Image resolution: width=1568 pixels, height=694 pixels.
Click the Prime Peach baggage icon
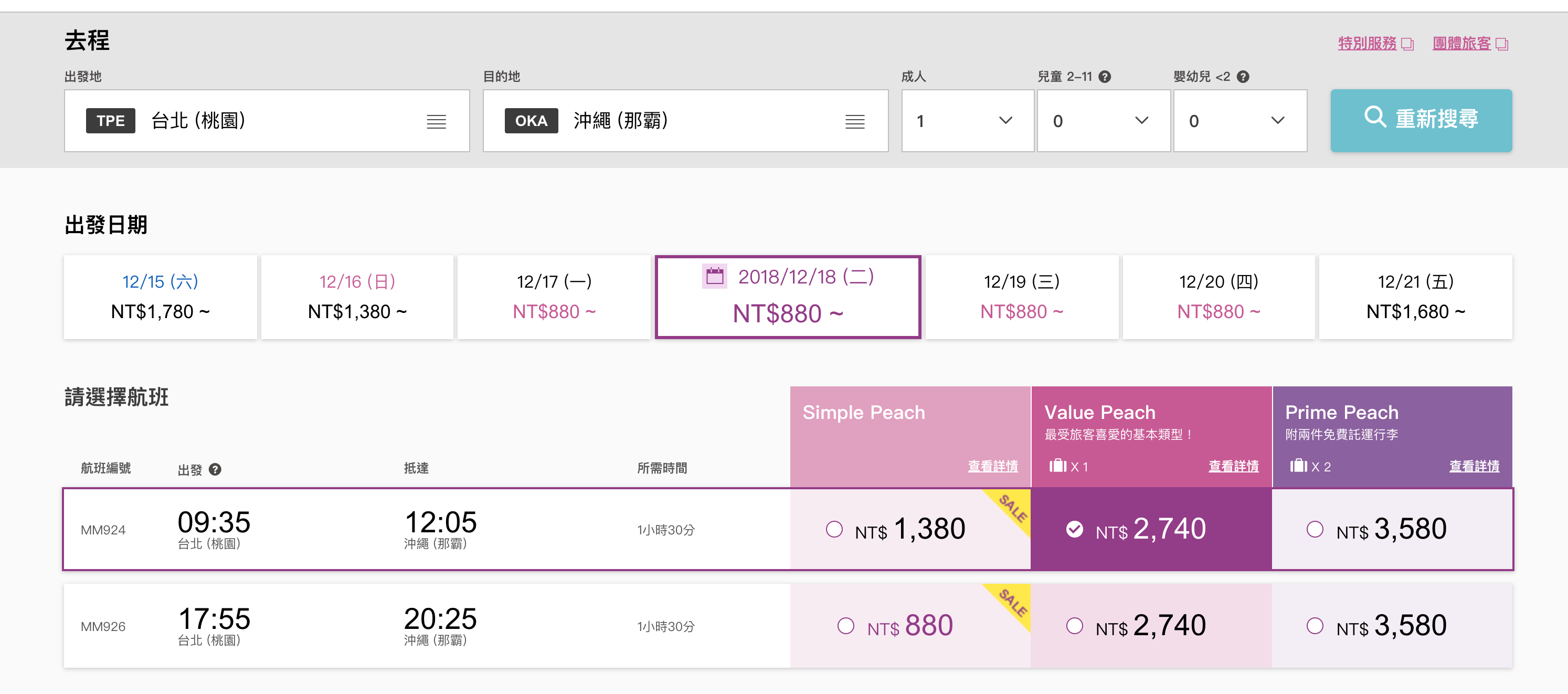(1298, 466)
